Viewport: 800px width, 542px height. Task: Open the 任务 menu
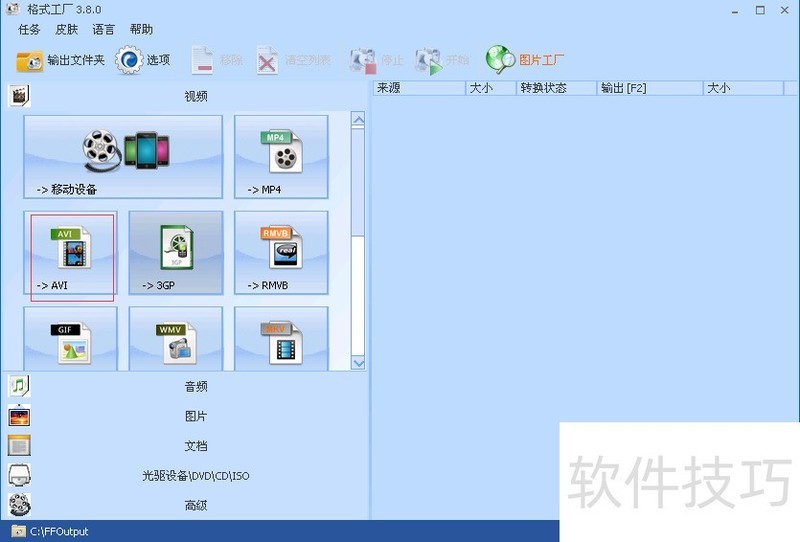click(29, 30)
